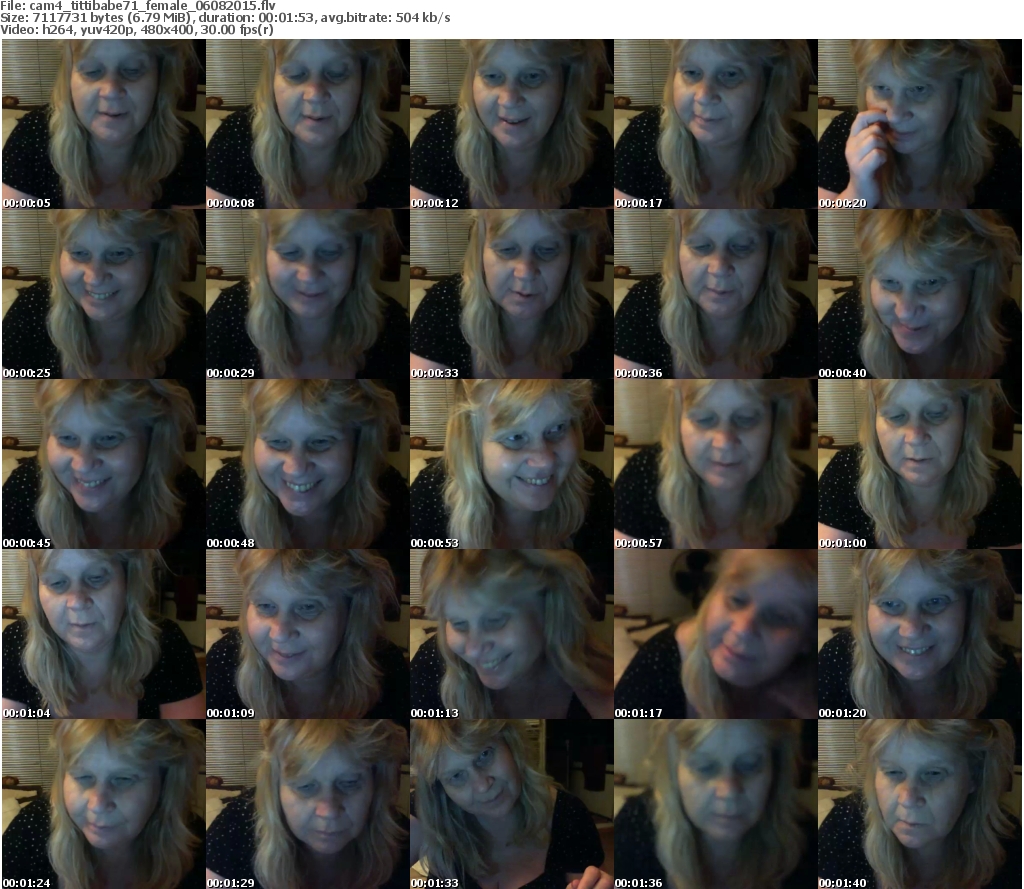The image size is (1024, 889).
Task: Click the thumbnail at 00:01:24
Action: (x=104, y=804)
